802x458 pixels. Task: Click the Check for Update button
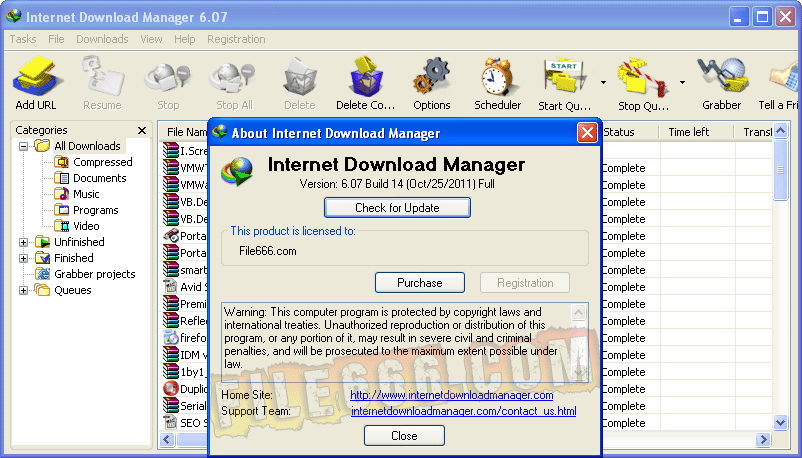click(397, 208)
